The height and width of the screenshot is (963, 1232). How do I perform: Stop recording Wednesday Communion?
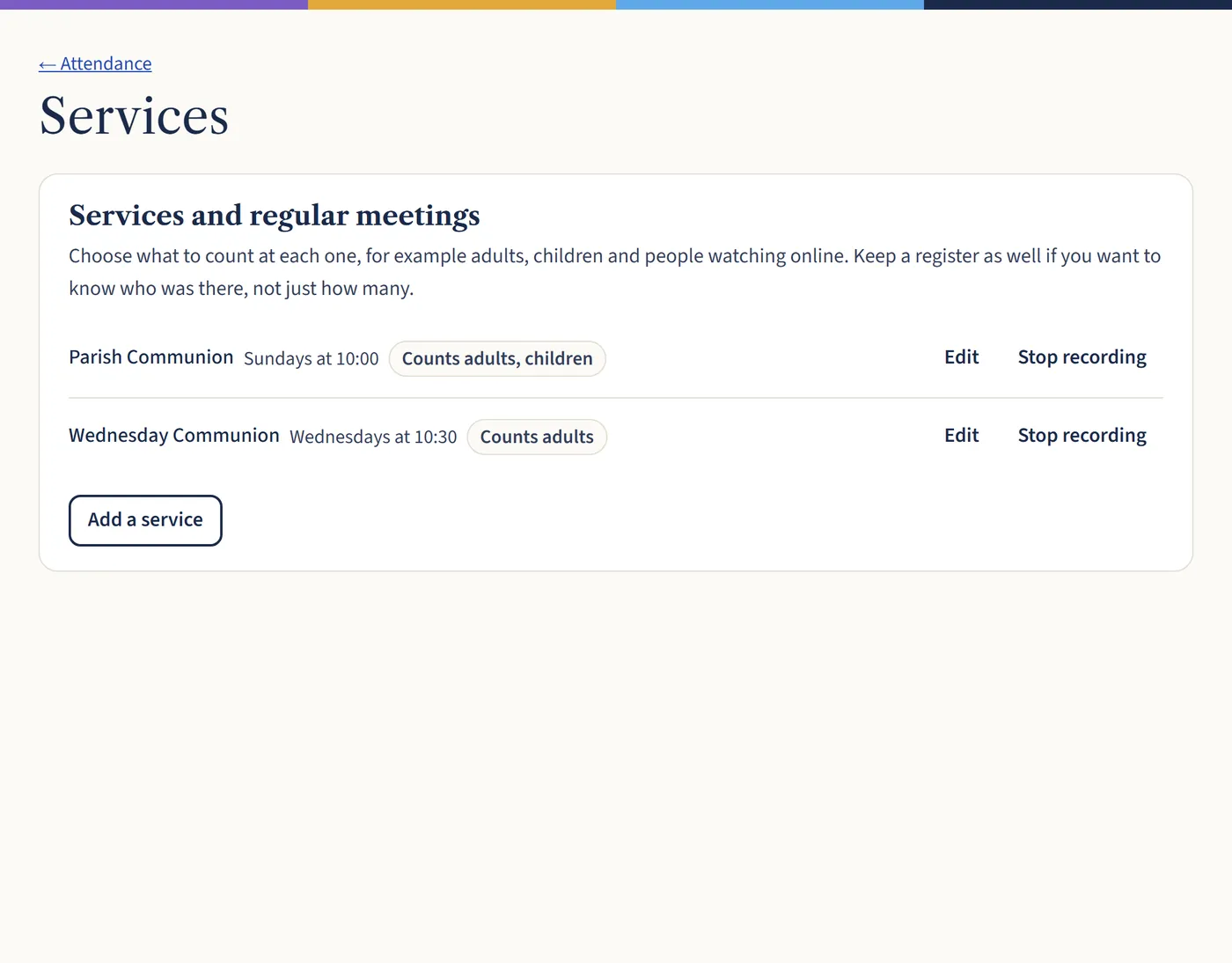pyautogui.click(x=1082, y=436)
